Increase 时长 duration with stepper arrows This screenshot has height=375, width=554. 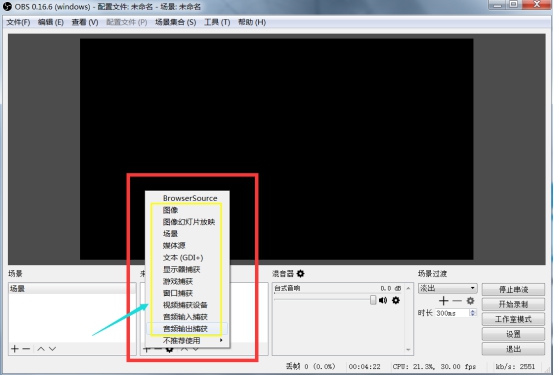tap(473, 311)
